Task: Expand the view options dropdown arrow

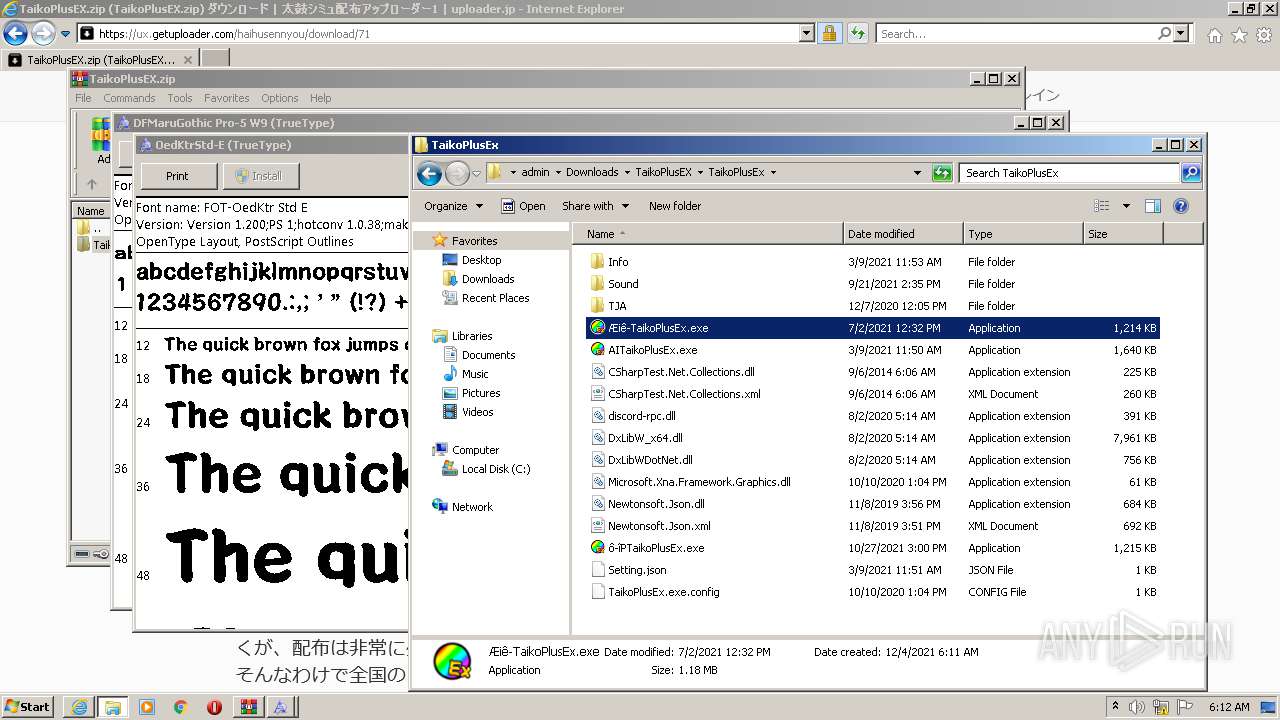Action: (1126, 206)
